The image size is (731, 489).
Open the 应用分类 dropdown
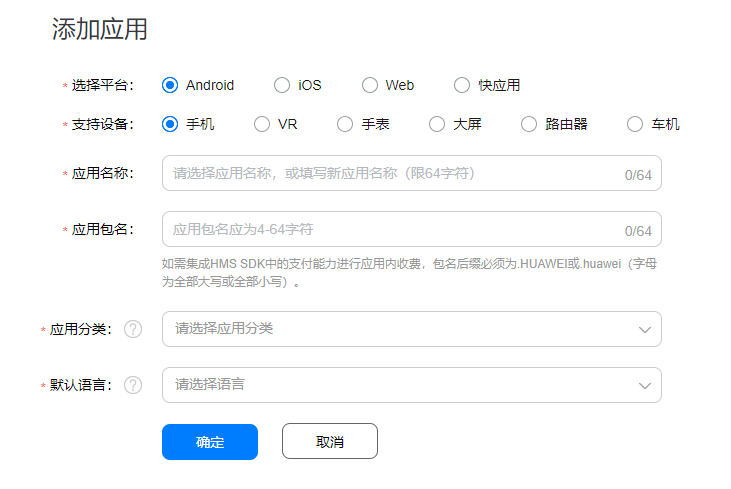412,329
